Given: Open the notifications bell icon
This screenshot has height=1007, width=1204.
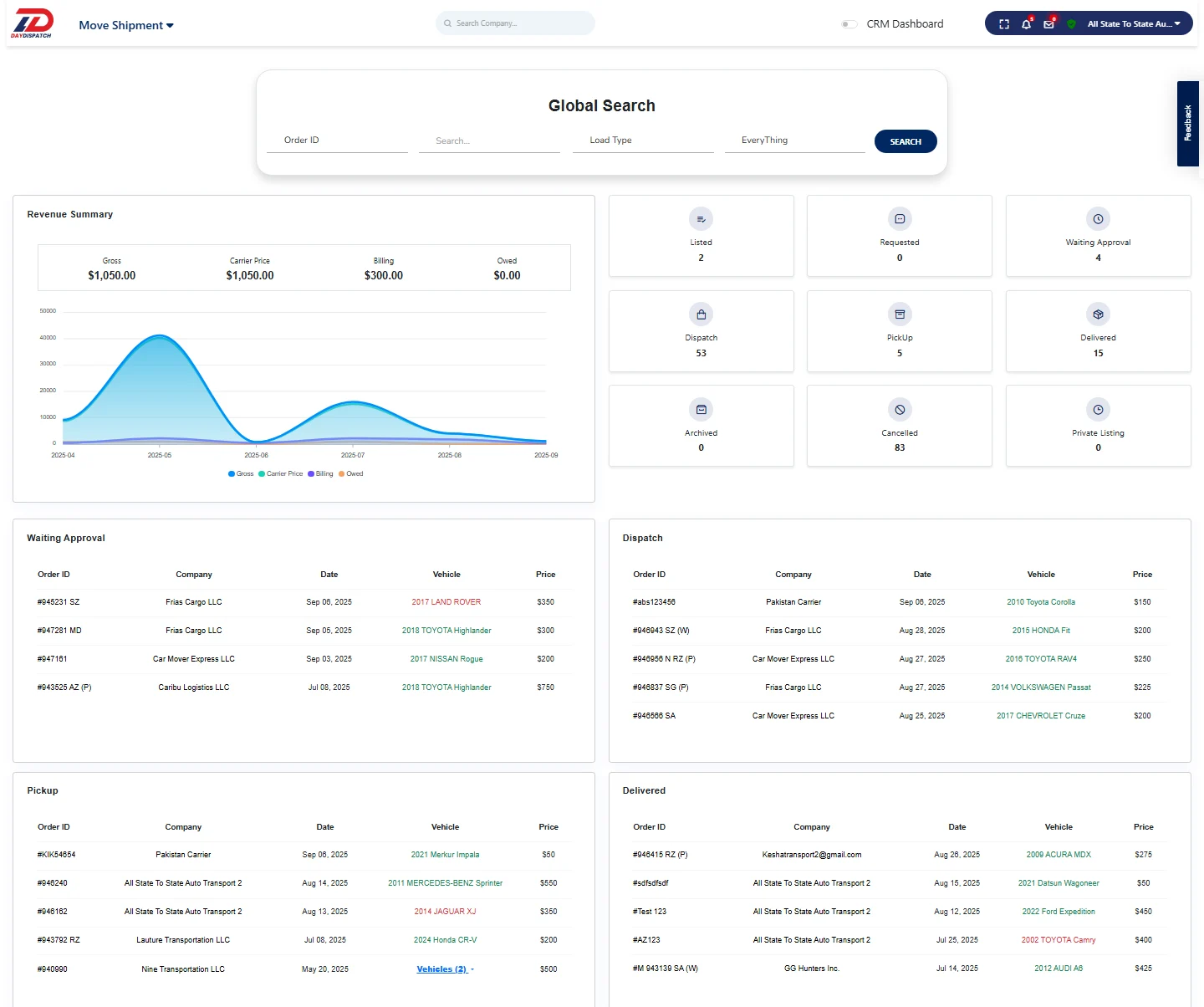Looking at the screenshot, I should click(1026, 23).
